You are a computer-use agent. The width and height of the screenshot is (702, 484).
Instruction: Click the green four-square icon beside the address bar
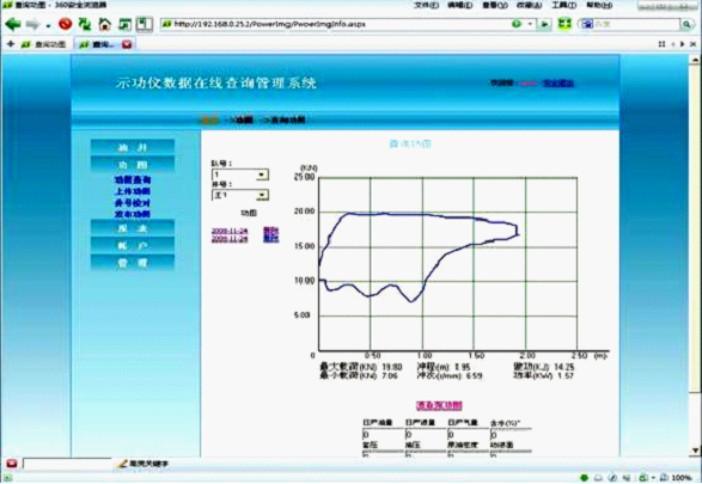565,24
